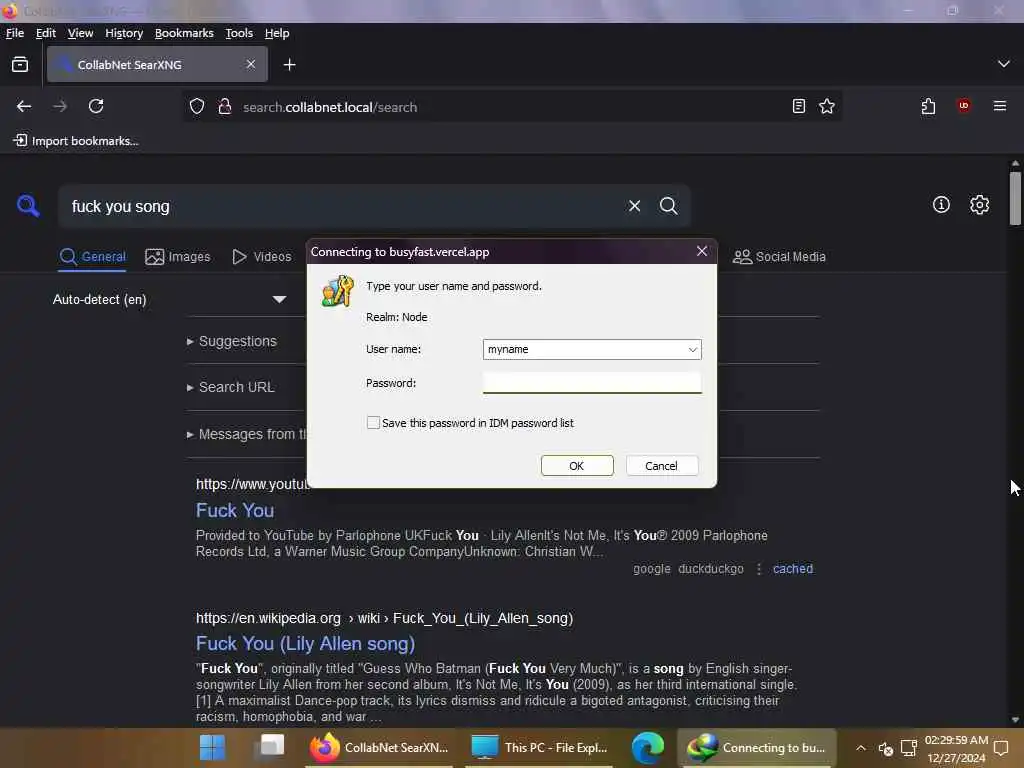Switch to the Social Media tab
Screen dimensions: 1024x768
pos(779,257)
